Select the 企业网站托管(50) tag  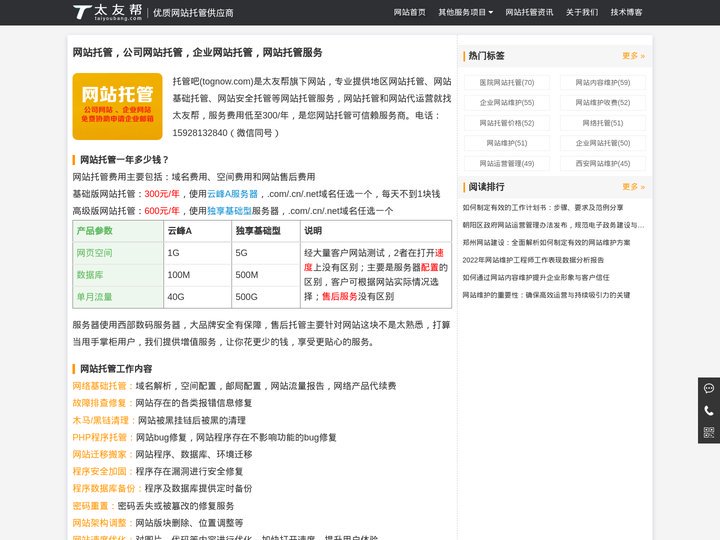tap(603, 143)
